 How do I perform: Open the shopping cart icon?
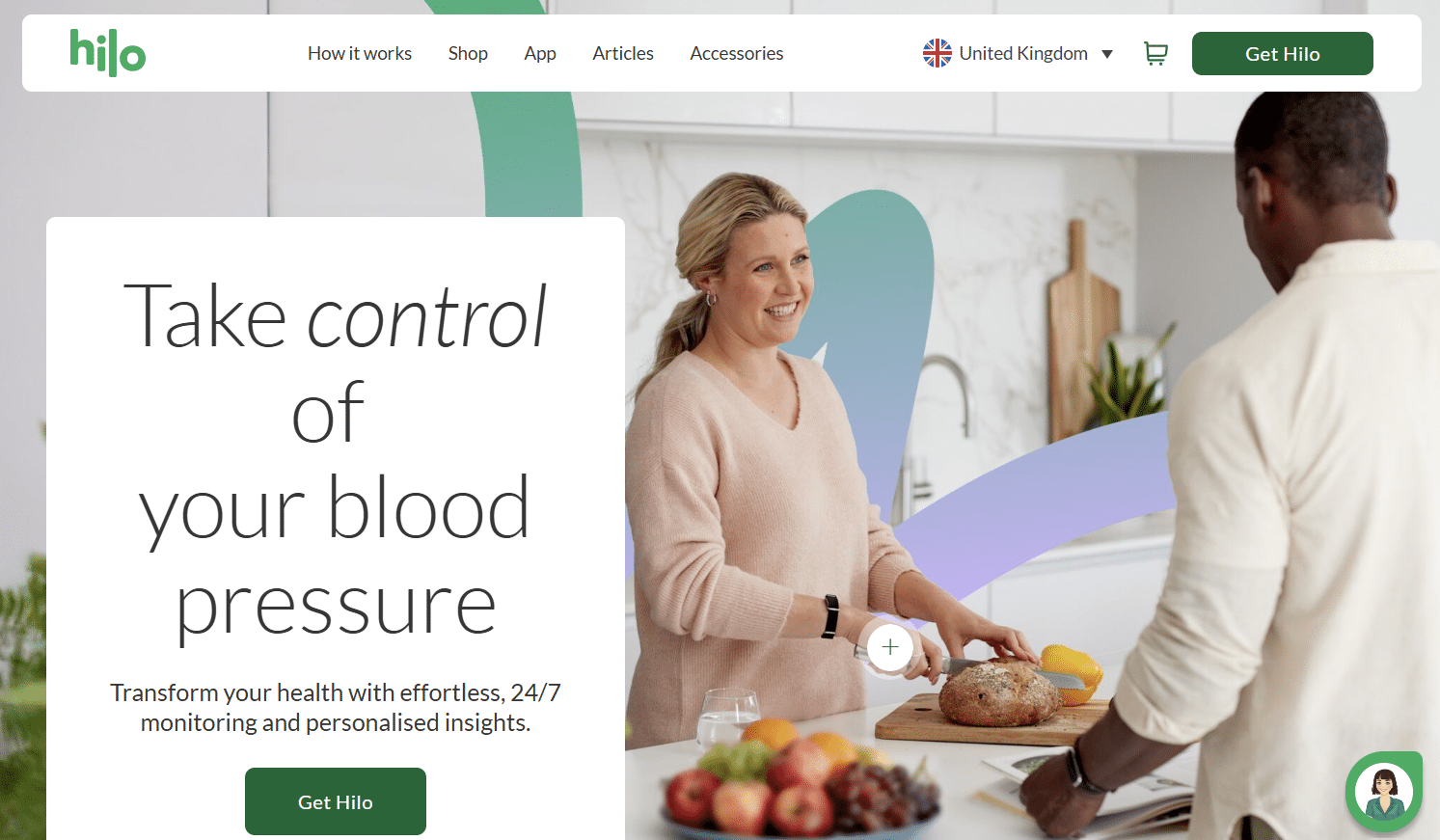click(x=1155, y=54)
